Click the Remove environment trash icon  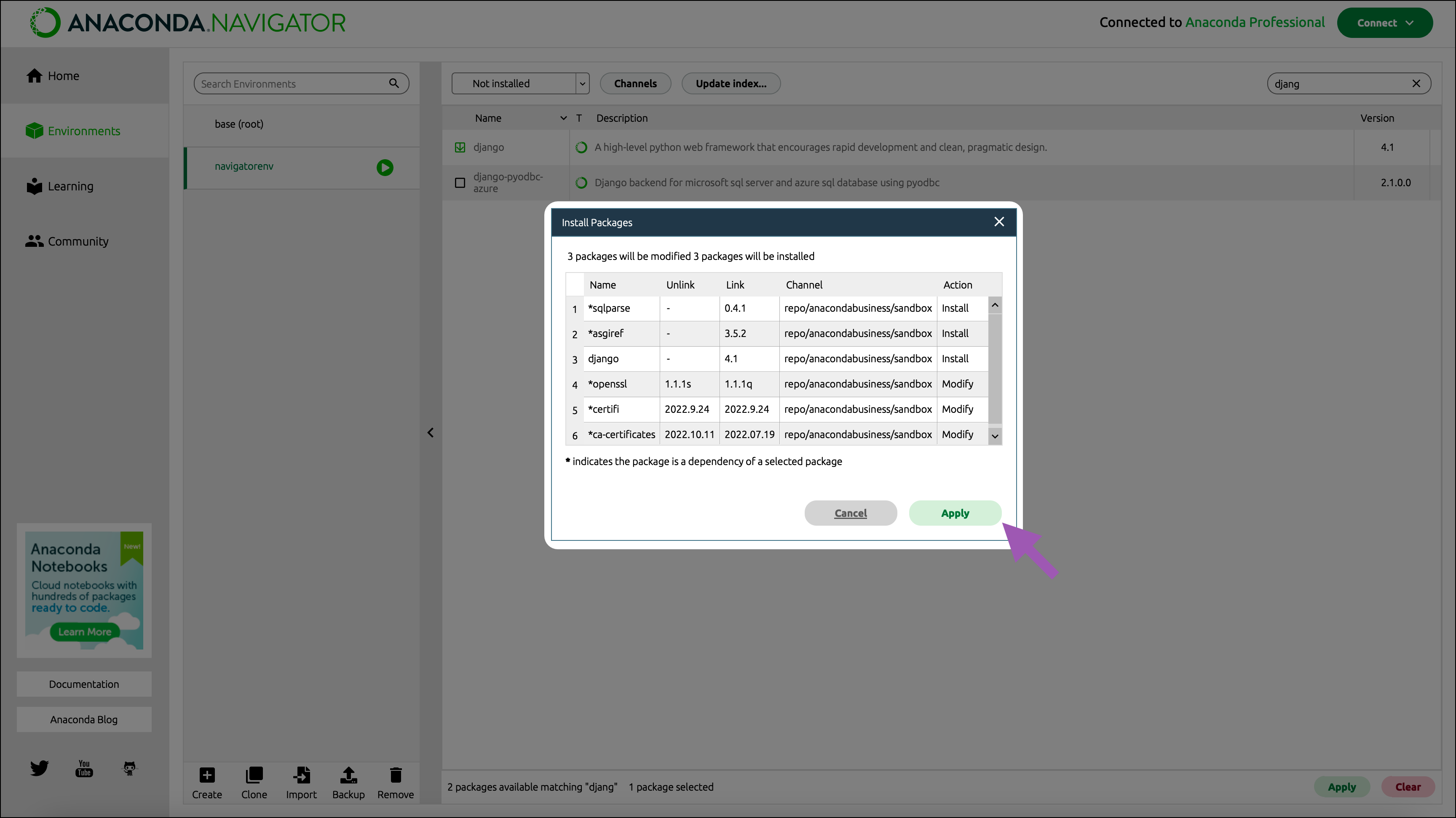pos(396,775)
